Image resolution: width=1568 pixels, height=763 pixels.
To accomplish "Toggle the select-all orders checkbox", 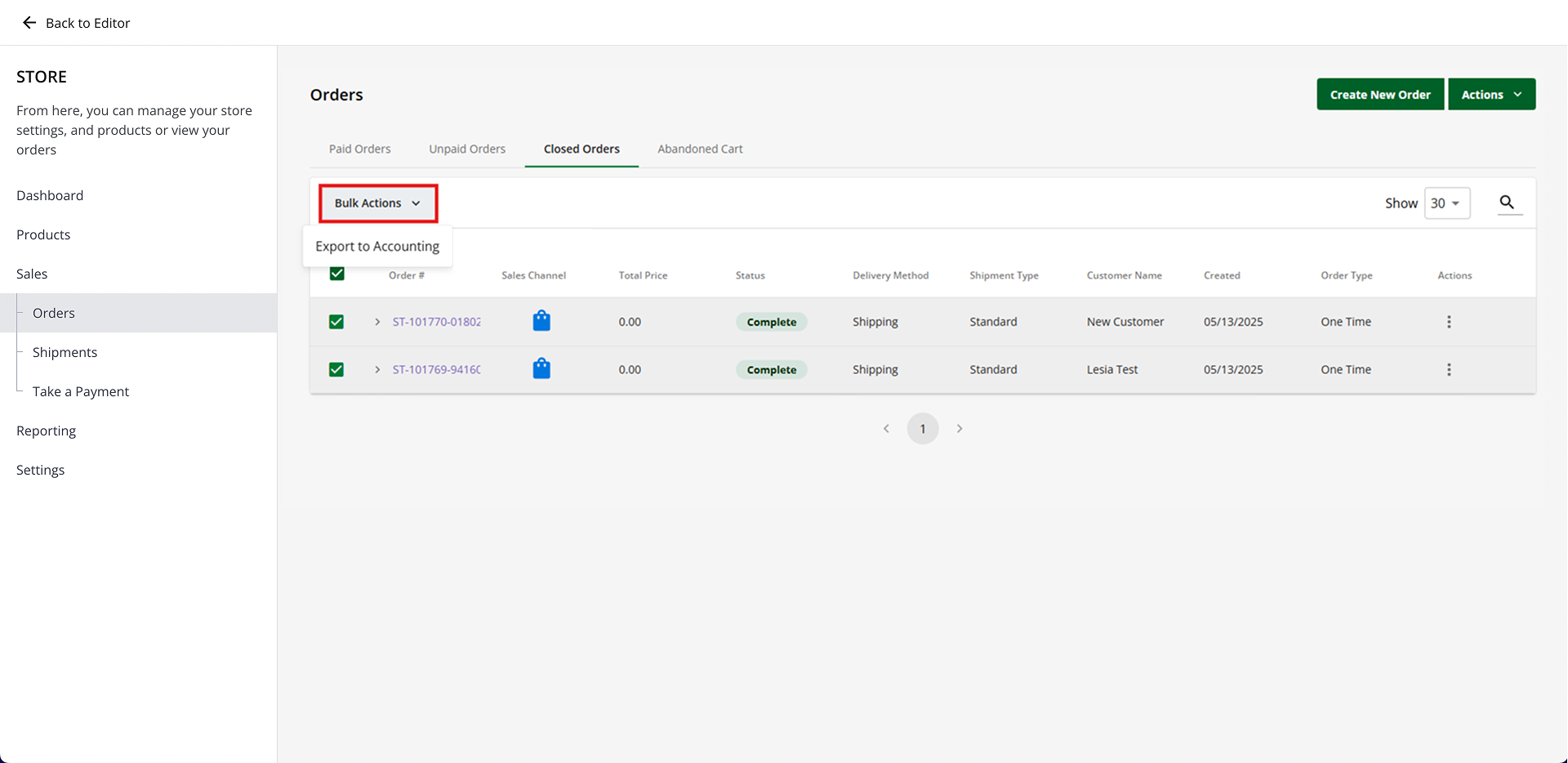I will coord(336,274).
